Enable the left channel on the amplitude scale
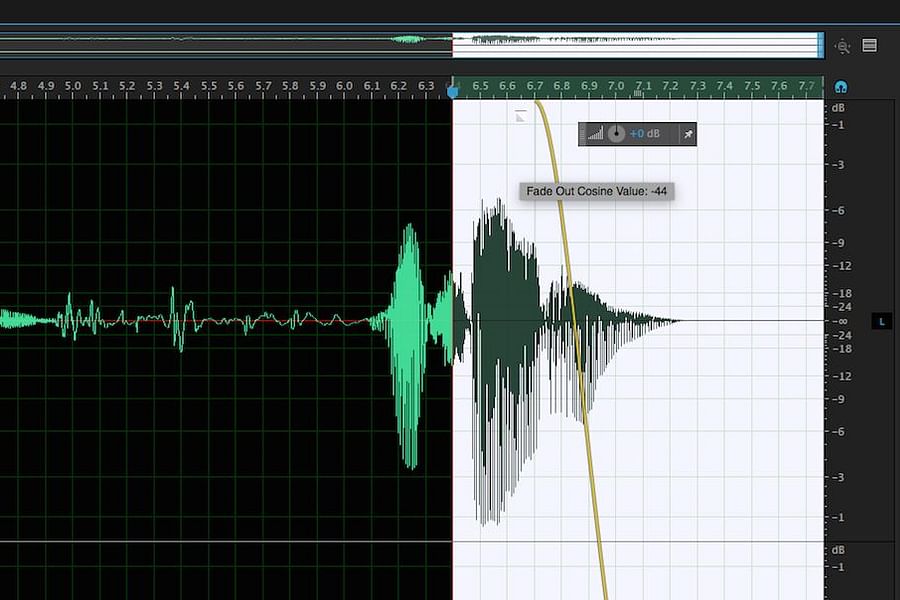The height and width of the screenshot is (600, 900). (881, 321)
